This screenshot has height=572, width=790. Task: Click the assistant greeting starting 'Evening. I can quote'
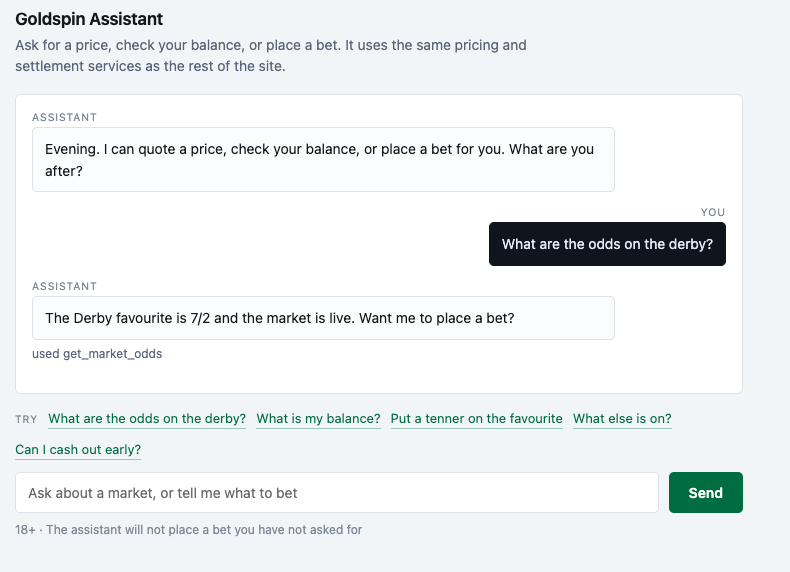coord(323,160)
